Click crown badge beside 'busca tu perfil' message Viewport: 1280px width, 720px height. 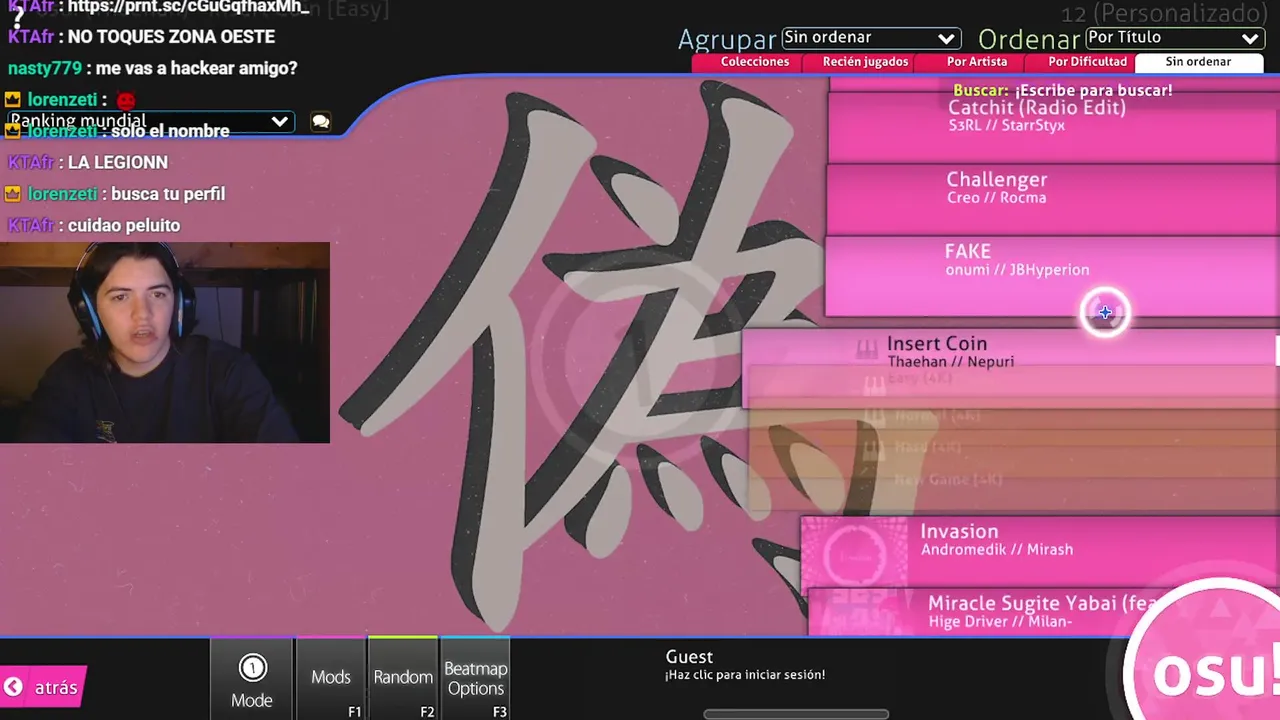(x=13, y=194)
